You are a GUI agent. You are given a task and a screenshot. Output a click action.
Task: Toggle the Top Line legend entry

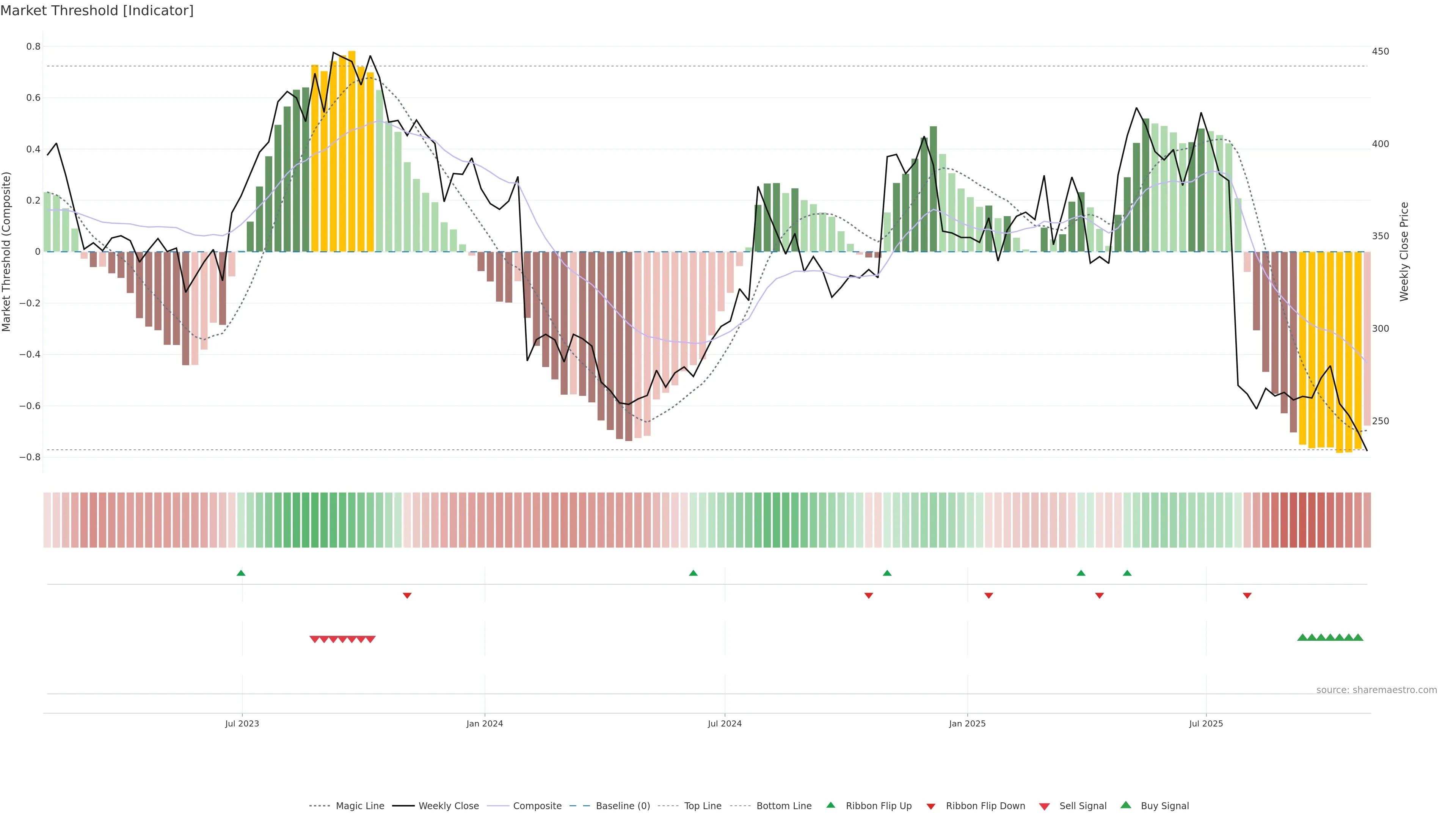point(703,806)
